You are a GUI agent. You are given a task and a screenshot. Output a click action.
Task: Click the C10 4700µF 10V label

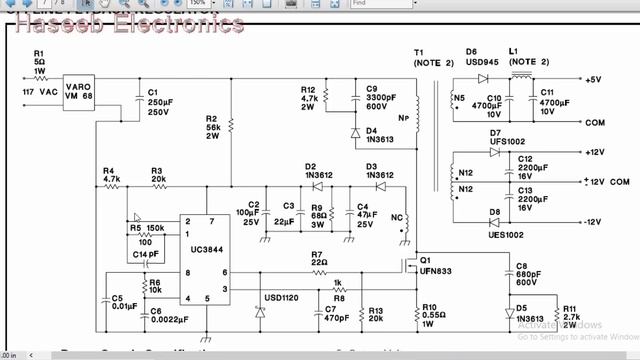(x=487, y=106)
